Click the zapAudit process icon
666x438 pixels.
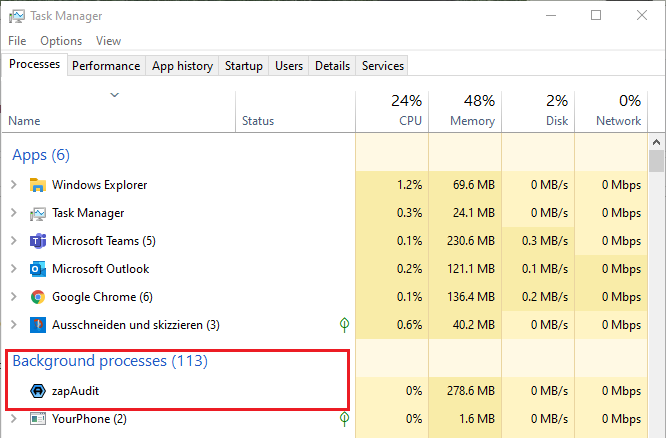coord(38,391)
